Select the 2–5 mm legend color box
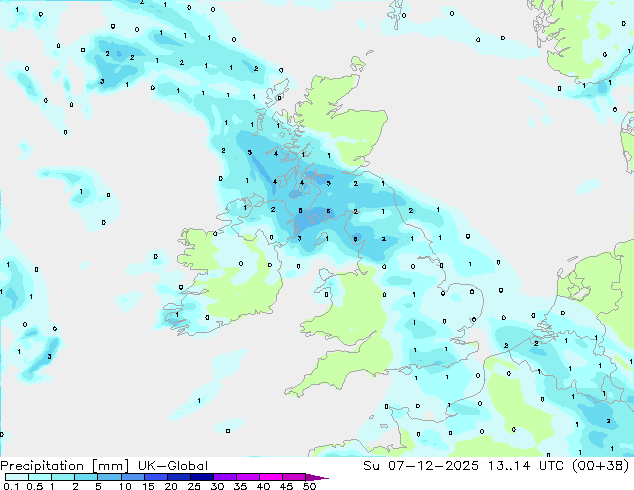The image size is (634, 490). click(x=86, y=477)
